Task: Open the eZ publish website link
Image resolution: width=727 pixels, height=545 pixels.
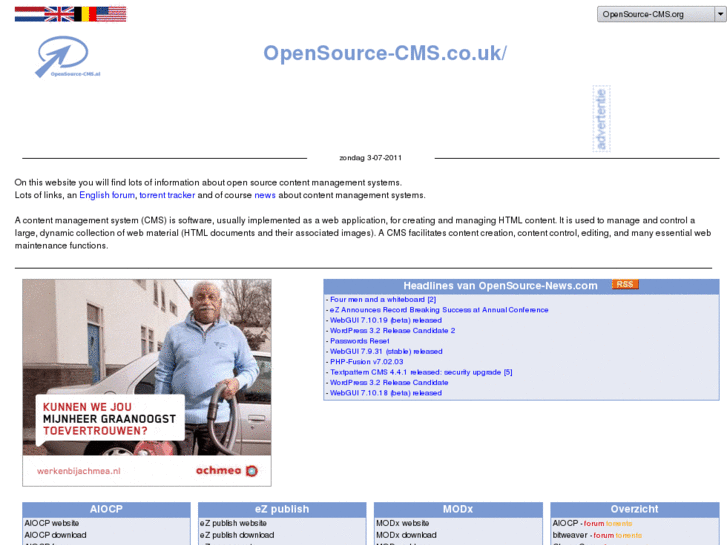Action: pos(233,523)
